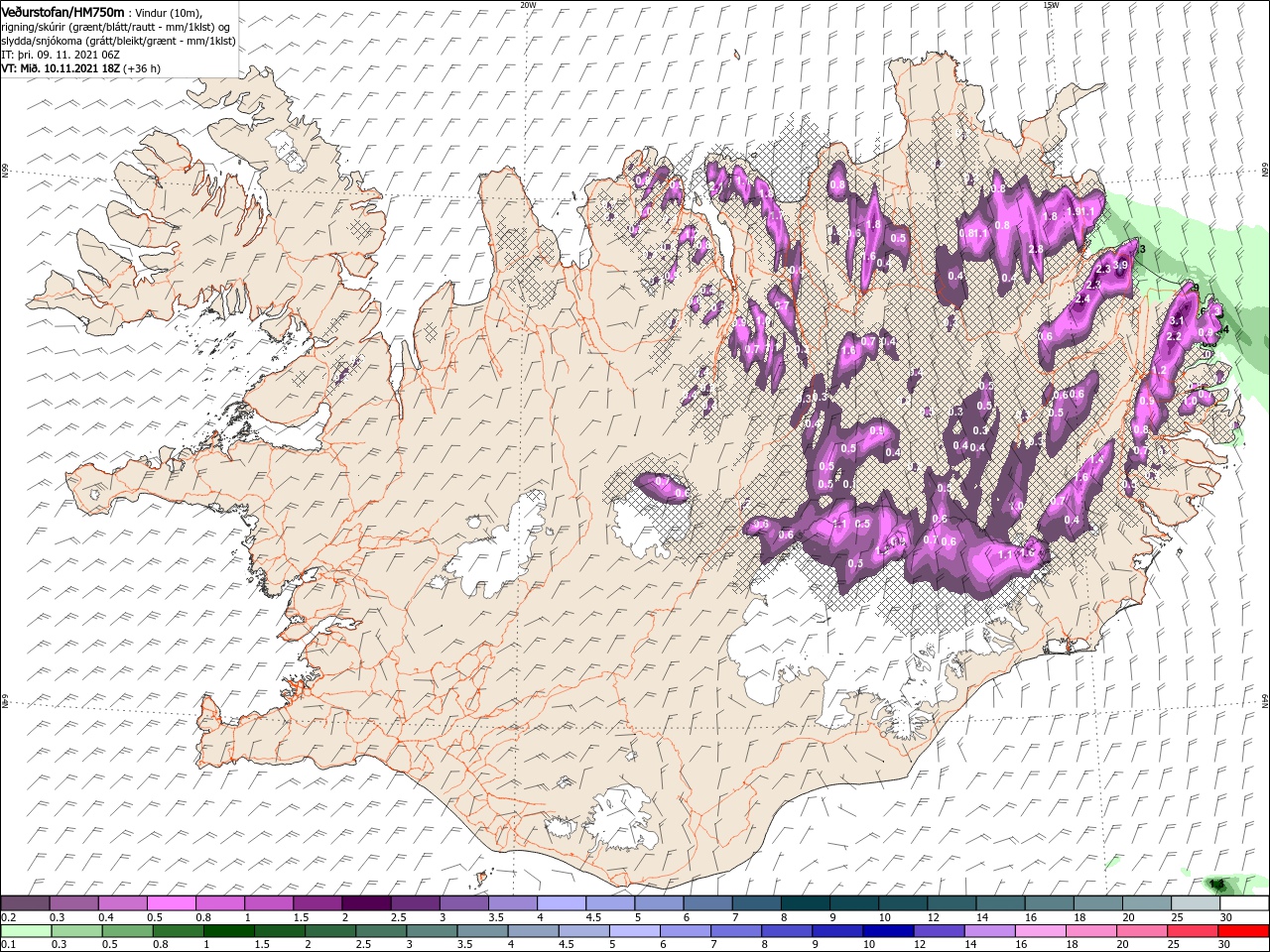The height and width of the screenshot is (952, 1270).
Task: Click the 'slydda/snjókoma (grátt/bleikt/grænt' description line
Action: (118, 41)
